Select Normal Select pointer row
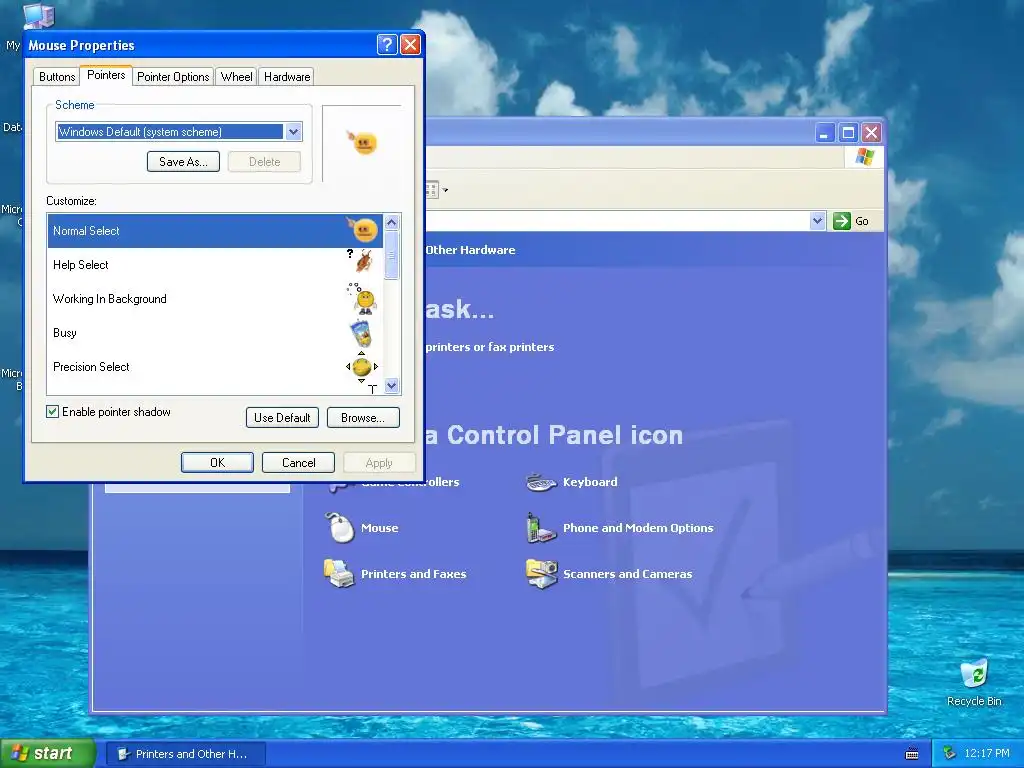This screenshot has width=1024, height=768. tap(215, 231)
